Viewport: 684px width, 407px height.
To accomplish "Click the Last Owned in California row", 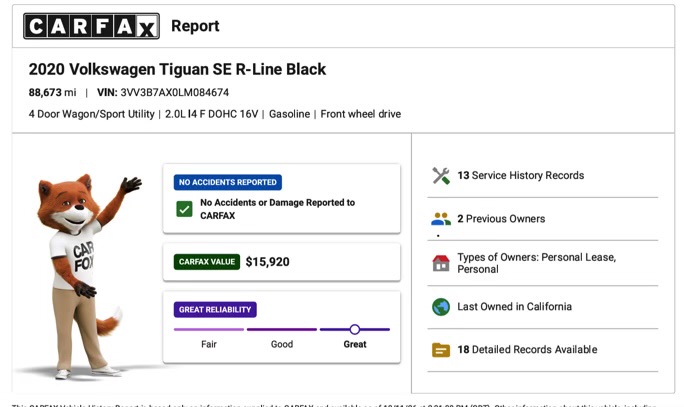I will [x=543, y=307].
